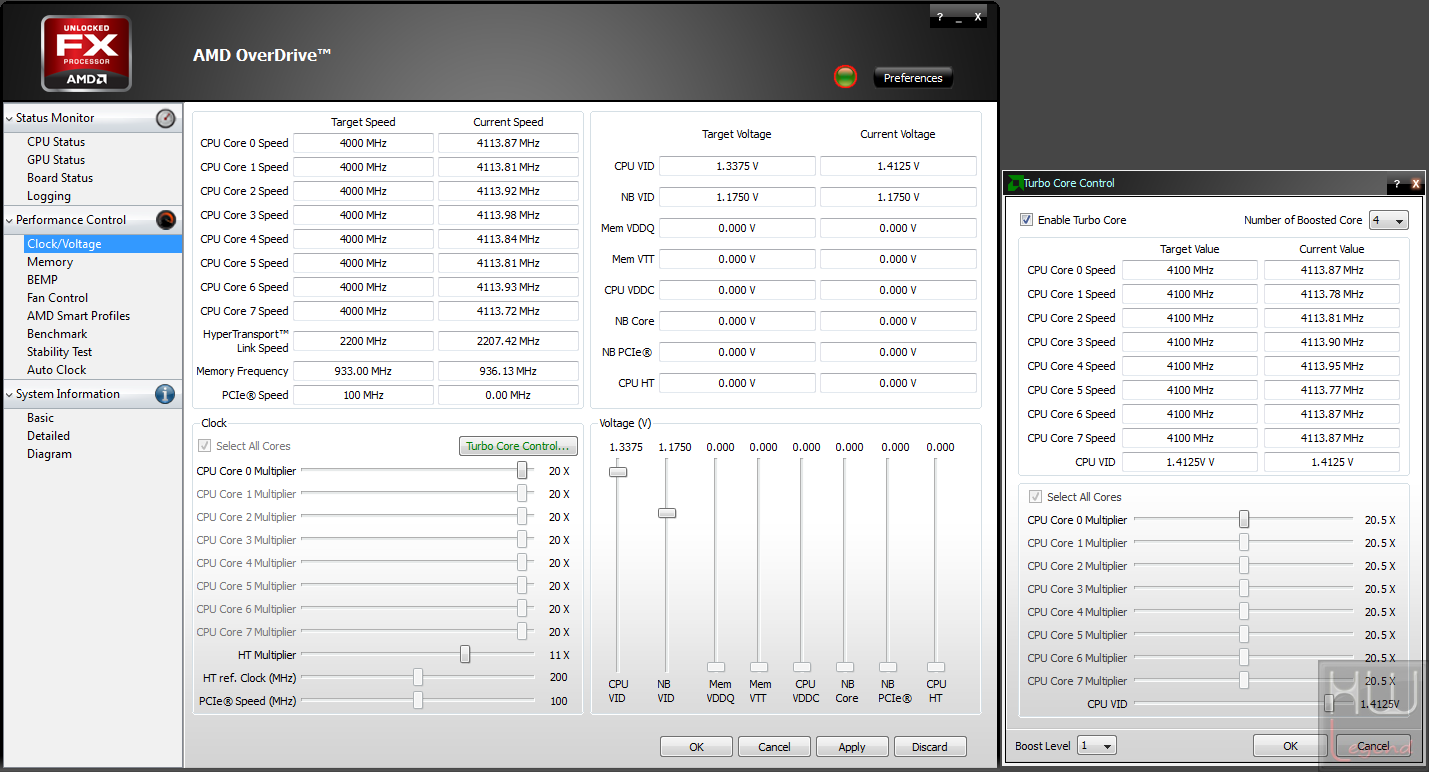Click Turbo Core CPU Core 4 current value 4113.95 MHz
Screen dimensions: 1429x772
(x=1332, y=366)
